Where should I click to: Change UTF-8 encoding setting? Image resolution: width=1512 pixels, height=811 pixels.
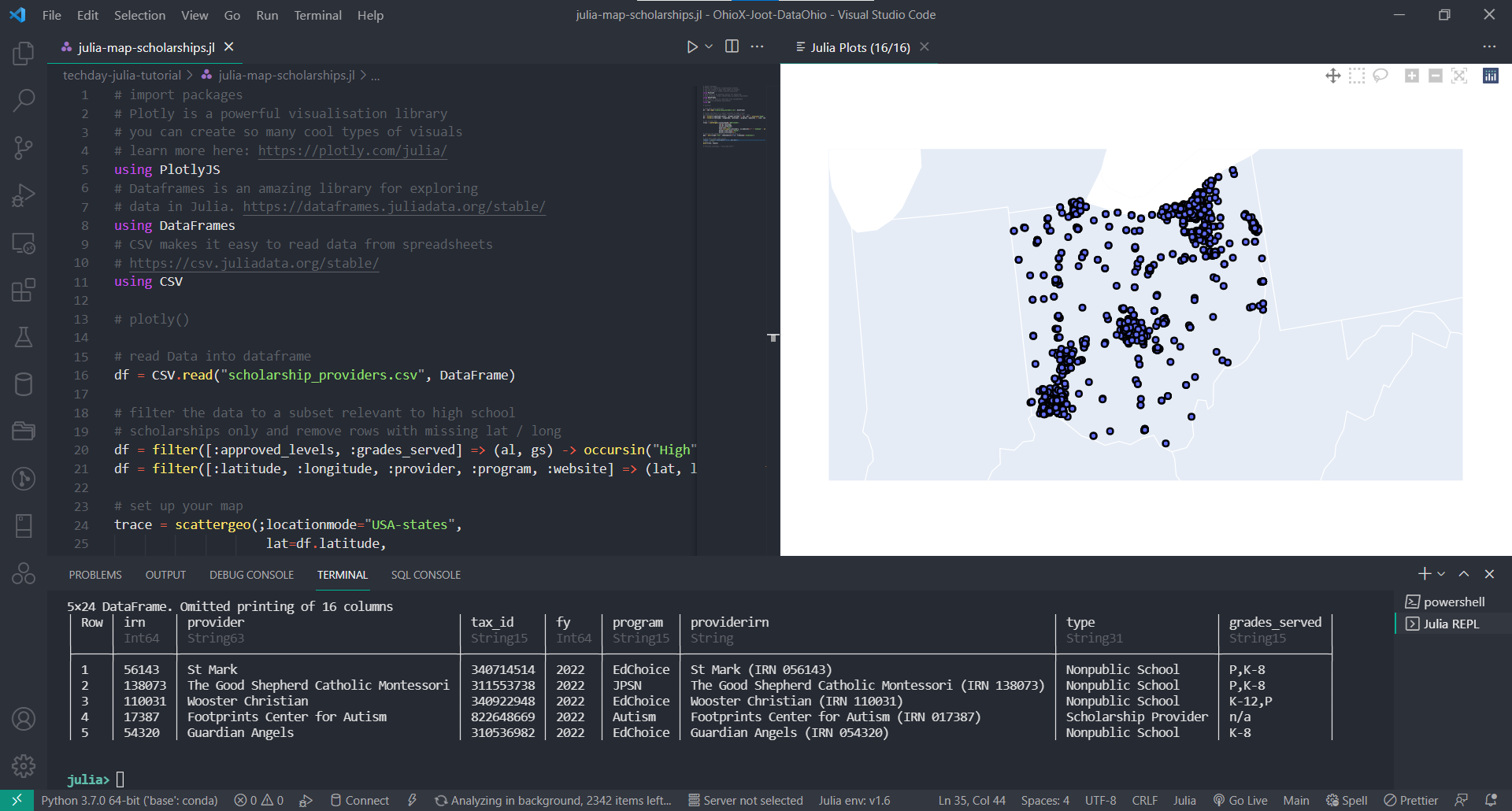(1100, 800)
